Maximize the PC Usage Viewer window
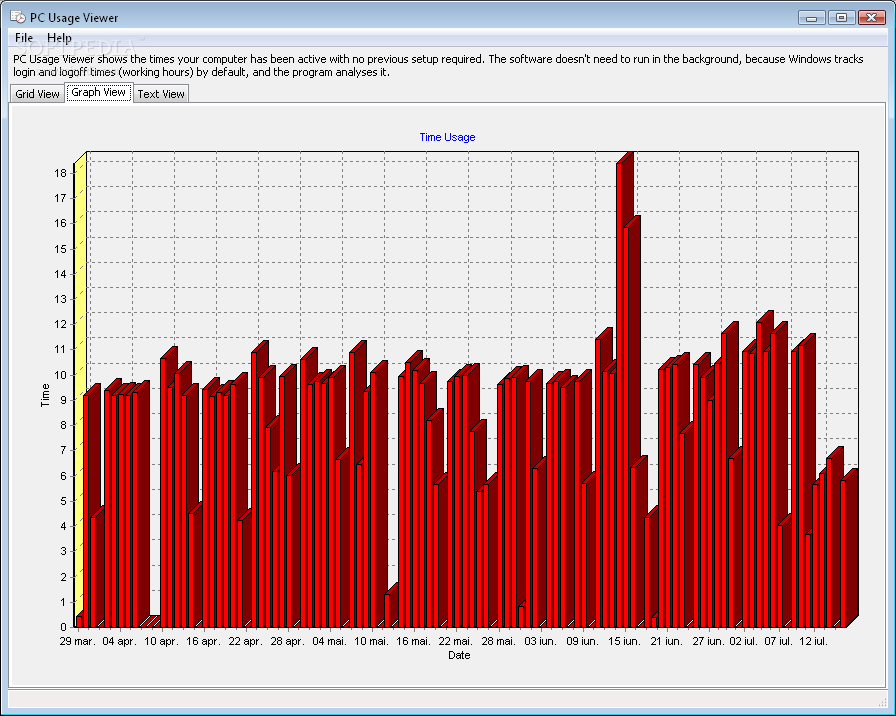This screenshot has width=896, height=716. [x=841, y=18]
